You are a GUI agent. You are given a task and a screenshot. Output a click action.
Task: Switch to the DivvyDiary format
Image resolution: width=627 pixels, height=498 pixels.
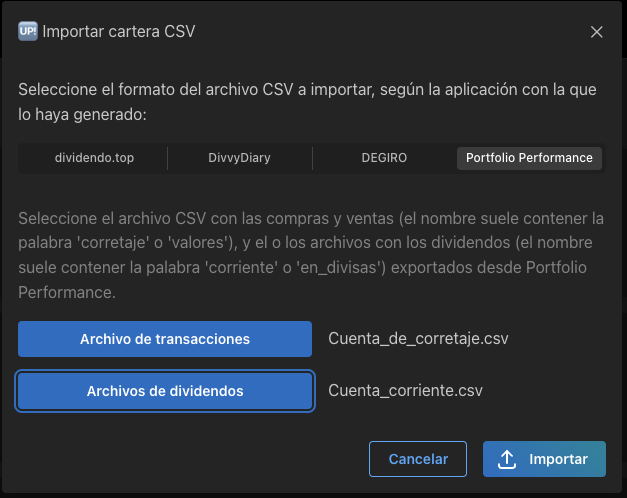point(239,158)
